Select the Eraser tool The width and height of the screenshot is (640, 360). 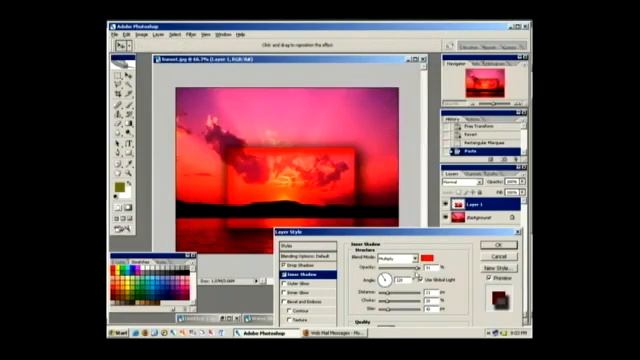coord(118,124)
